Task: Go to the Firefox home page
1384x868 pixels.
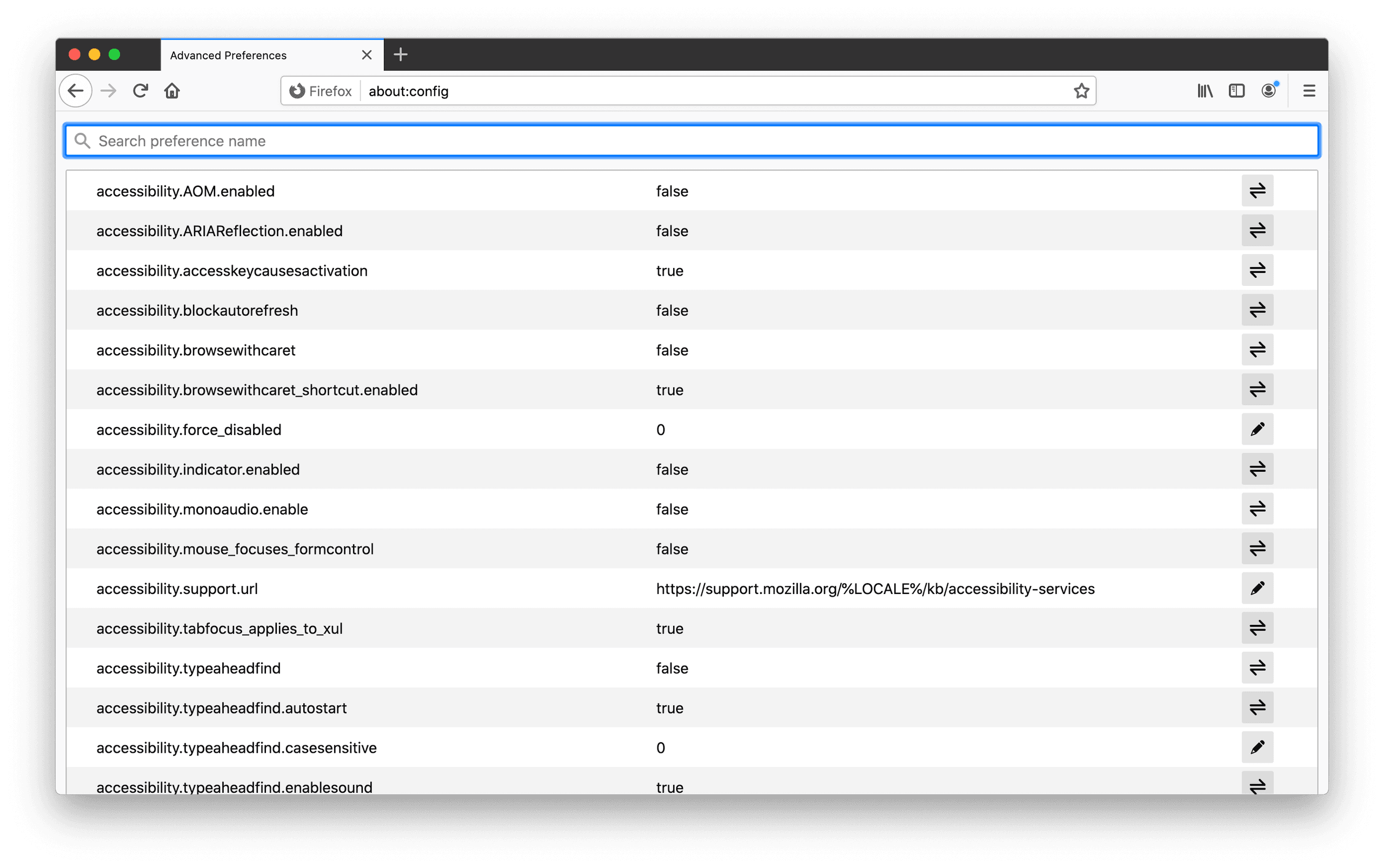Action: pyautogui.click(x=172, y=91)
